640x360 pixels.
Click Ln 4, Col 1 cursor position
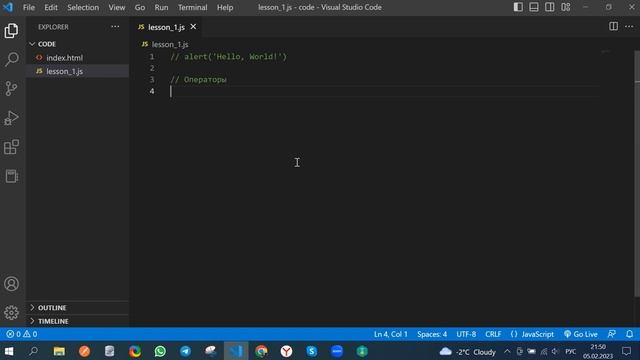(391, 334)
